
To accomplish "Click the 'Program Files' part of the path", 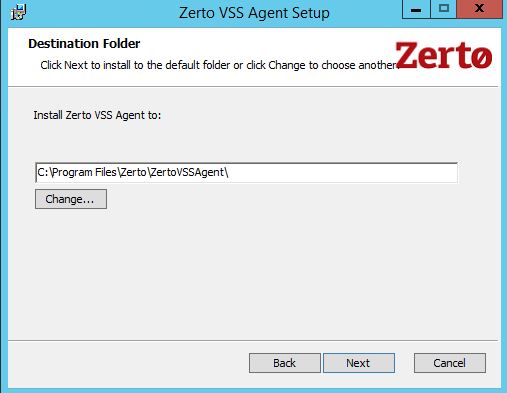I will [84, 172].
